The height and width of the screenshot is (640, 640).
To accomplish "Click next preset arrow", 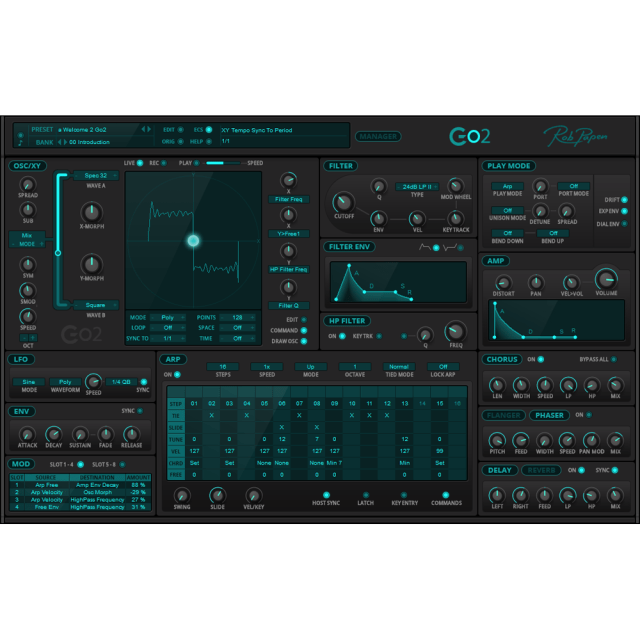I will point(149,129).
